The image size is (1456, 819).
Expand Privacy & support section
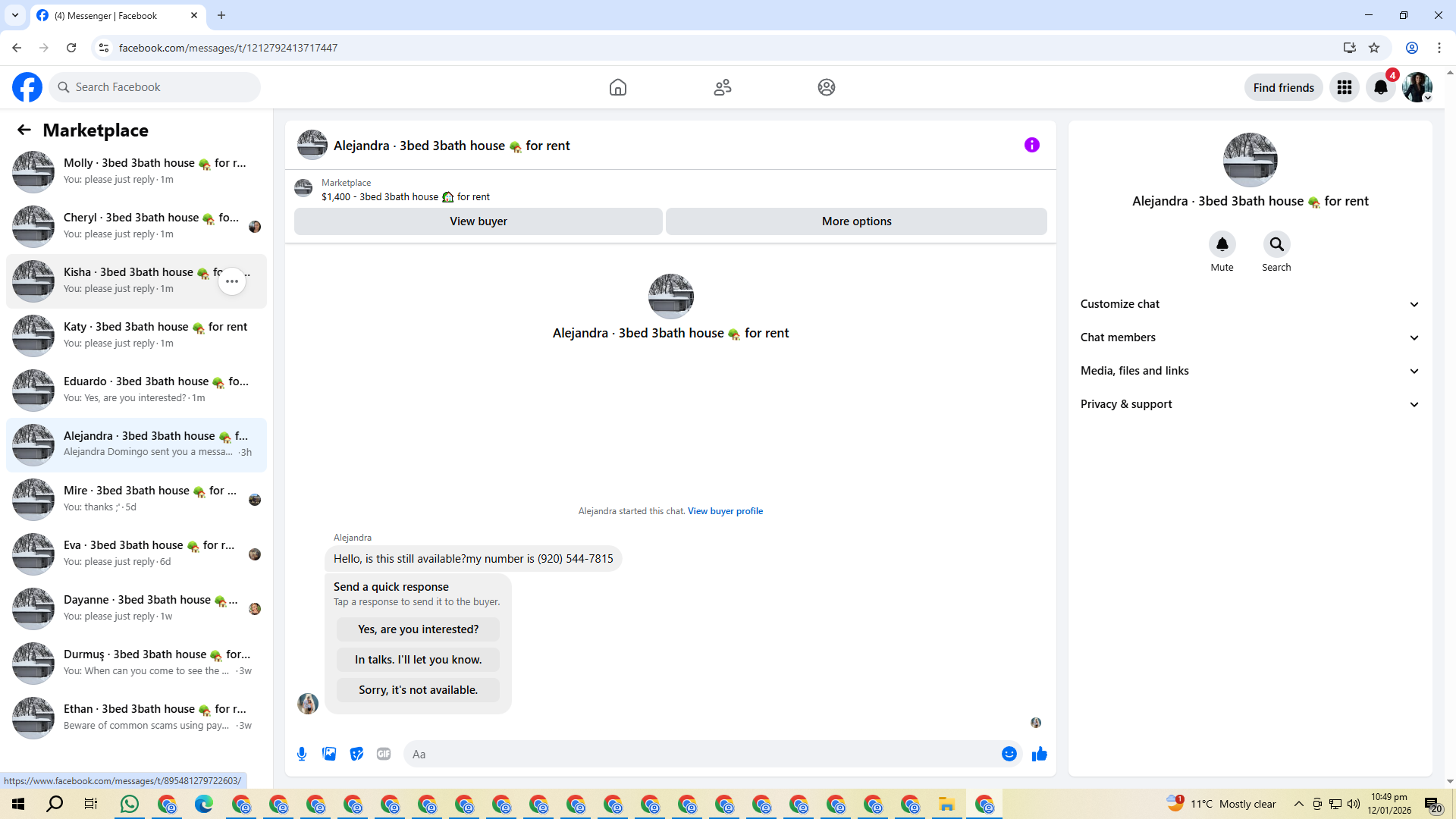(1249, 404)
